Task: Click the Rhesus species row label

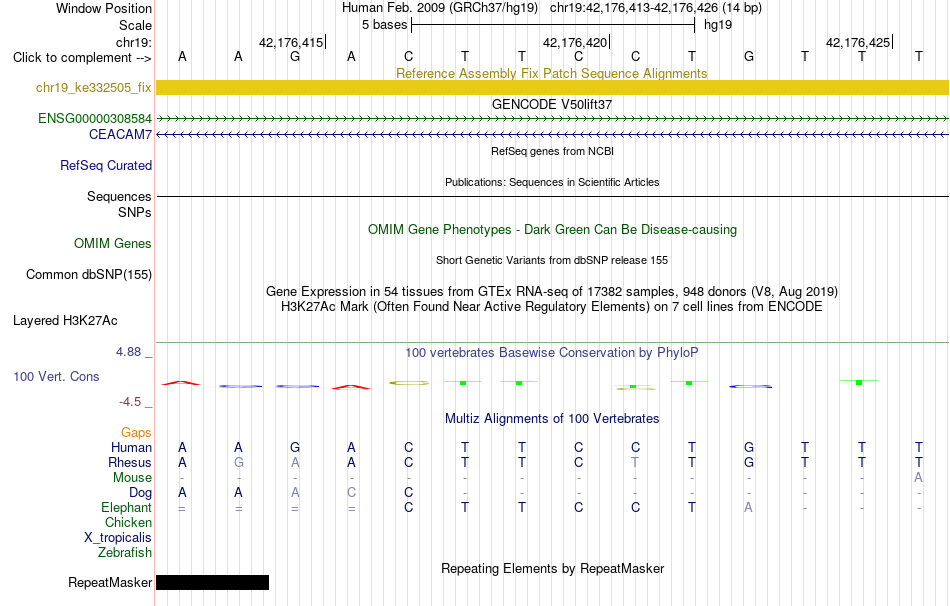Action: tap(130, 462)
